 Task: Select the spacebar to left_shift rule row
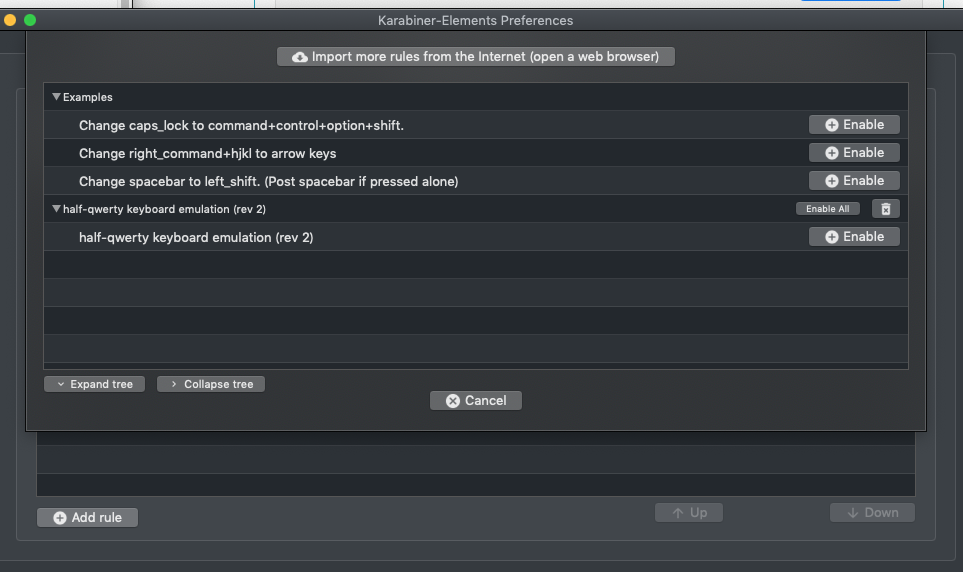click(x=475, y=181)
